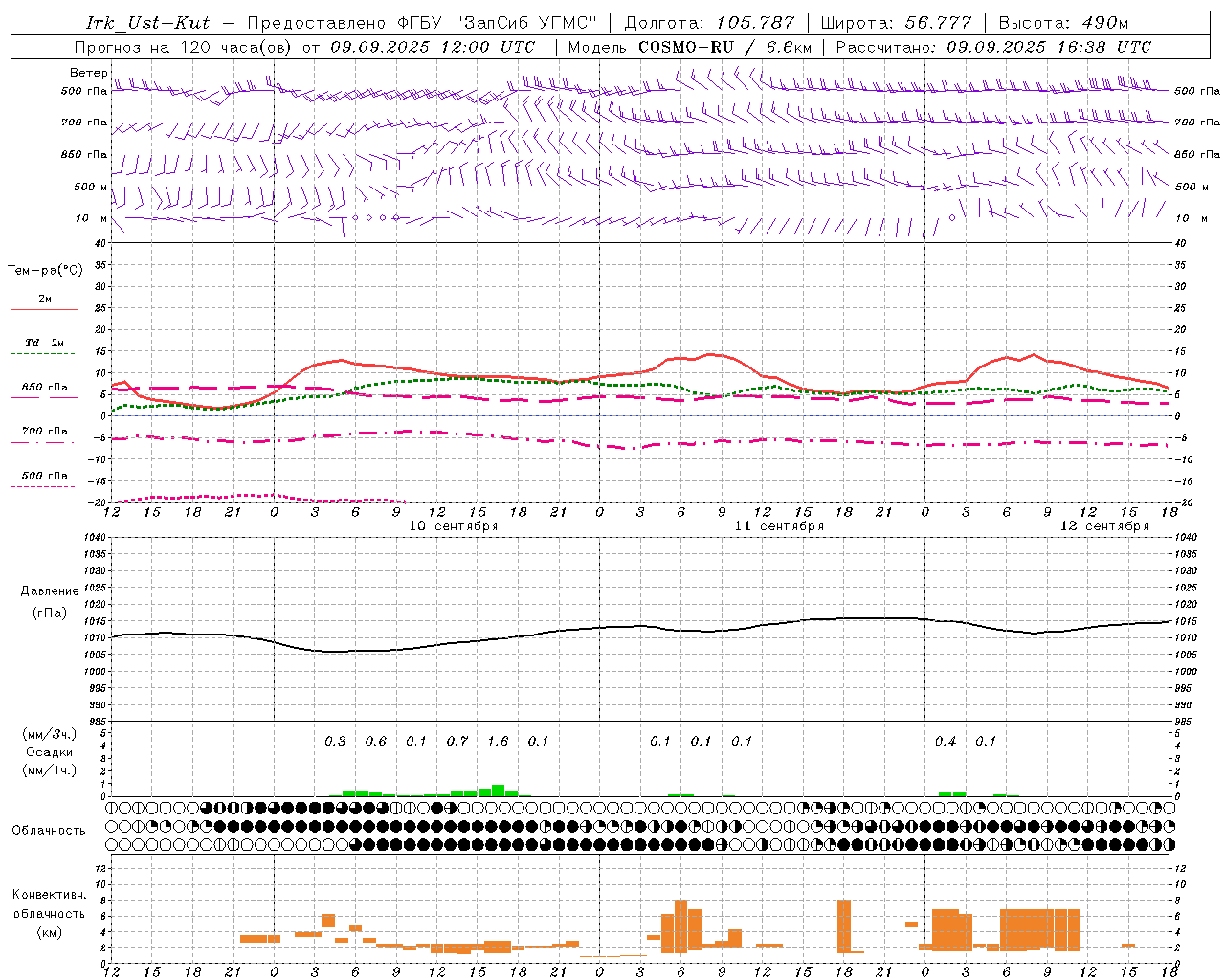Click the Высота: 490м value

click(1063, 23)
